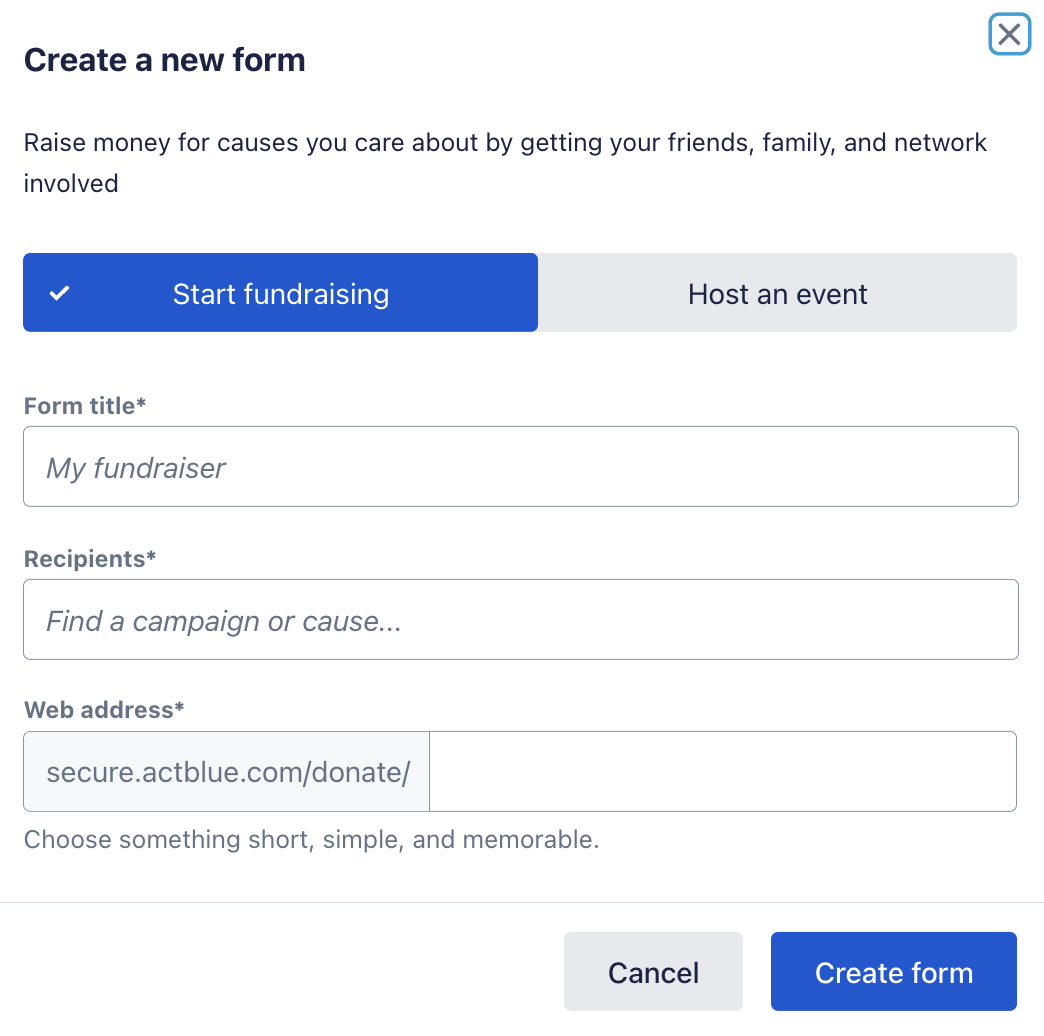This screenshot has height=1036, width=1044.
Task: Click the empty Web address slug field
Action: click(x=722, y=772)
